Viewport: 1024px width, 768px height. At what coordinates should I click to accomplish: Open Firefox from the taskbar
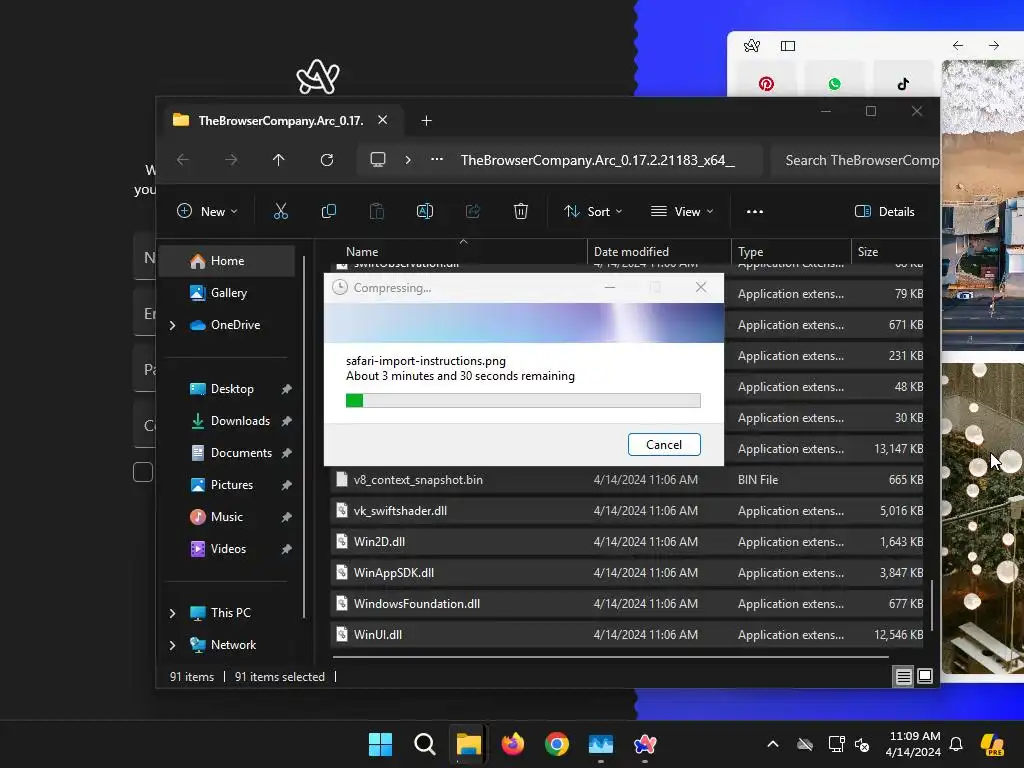[x=513, y=744]
